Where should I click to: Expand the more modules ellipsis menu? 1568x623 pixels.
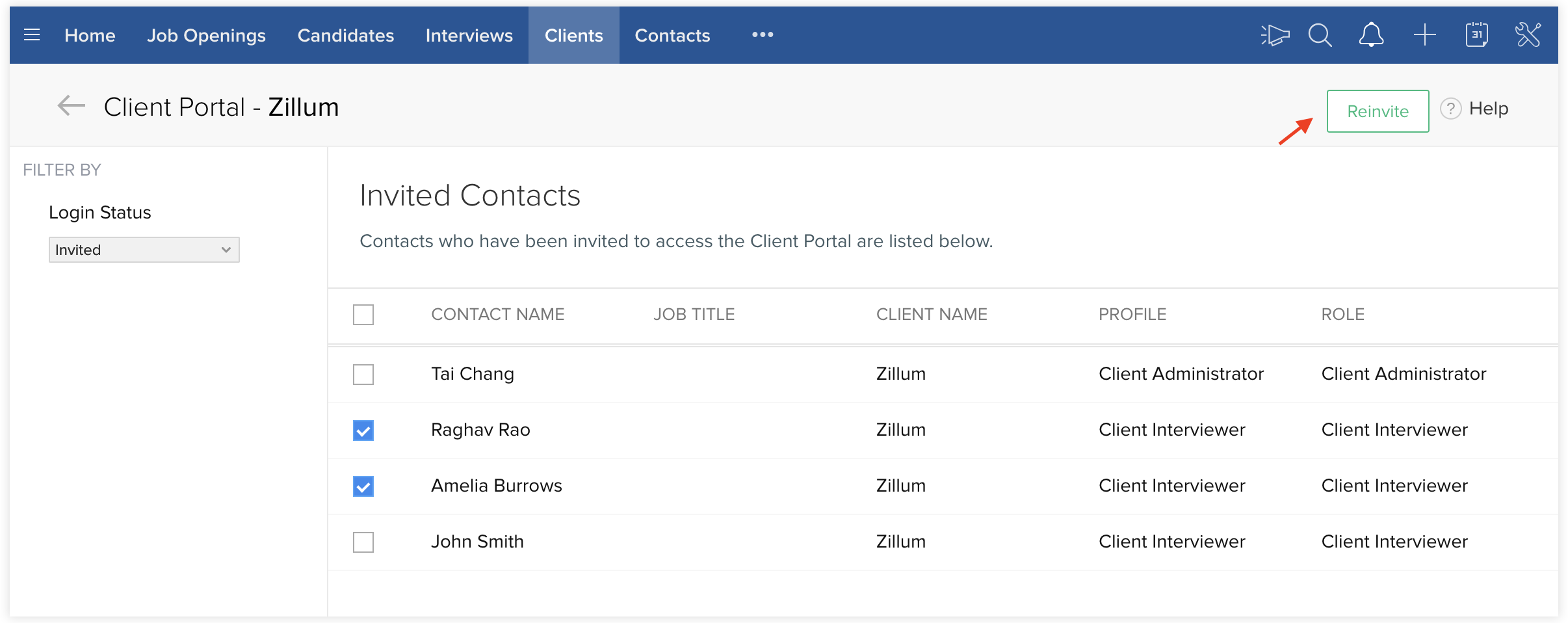[763, 35]
